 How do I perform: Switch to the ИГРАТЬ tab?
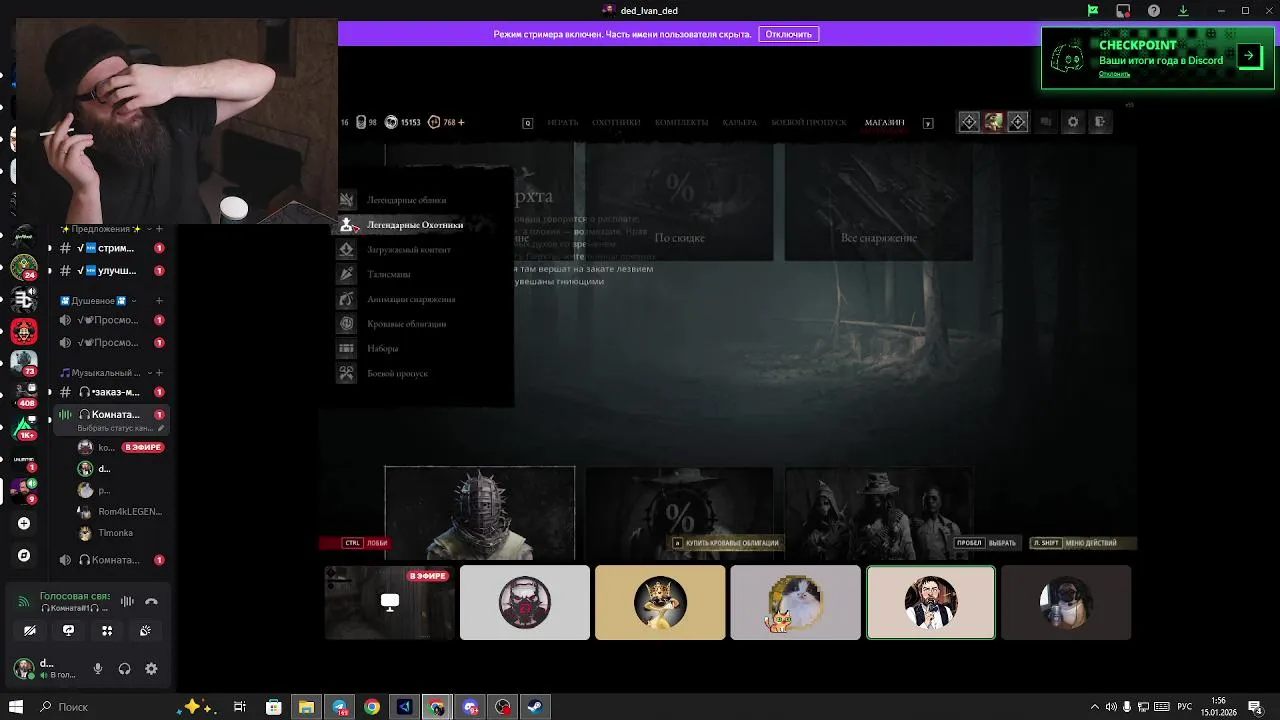563,122
